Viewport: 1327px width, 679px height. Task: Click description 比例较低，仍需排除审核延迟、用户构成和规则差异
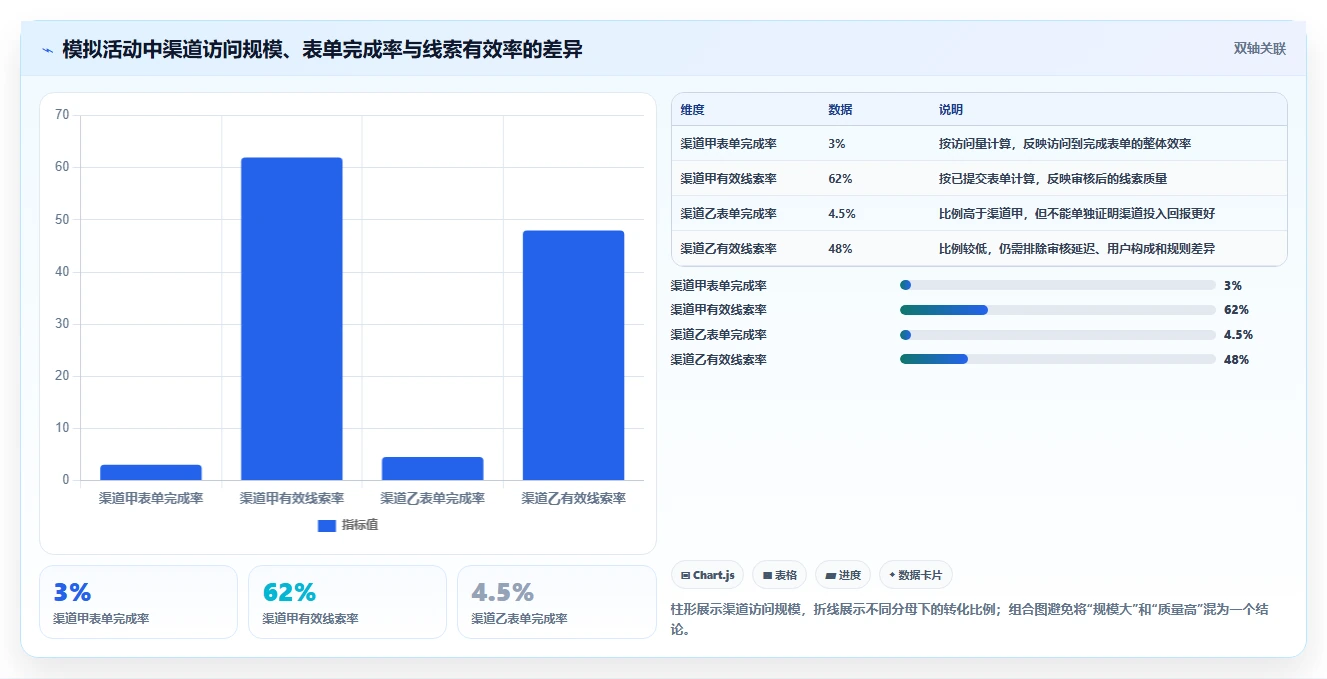pos(1077,249)
